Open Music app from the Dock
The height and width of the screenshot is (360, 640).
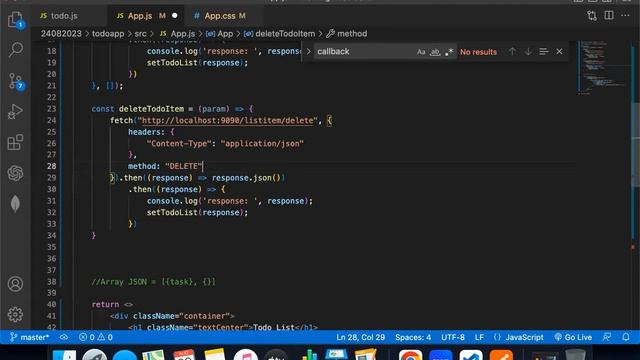coord(246,355)
